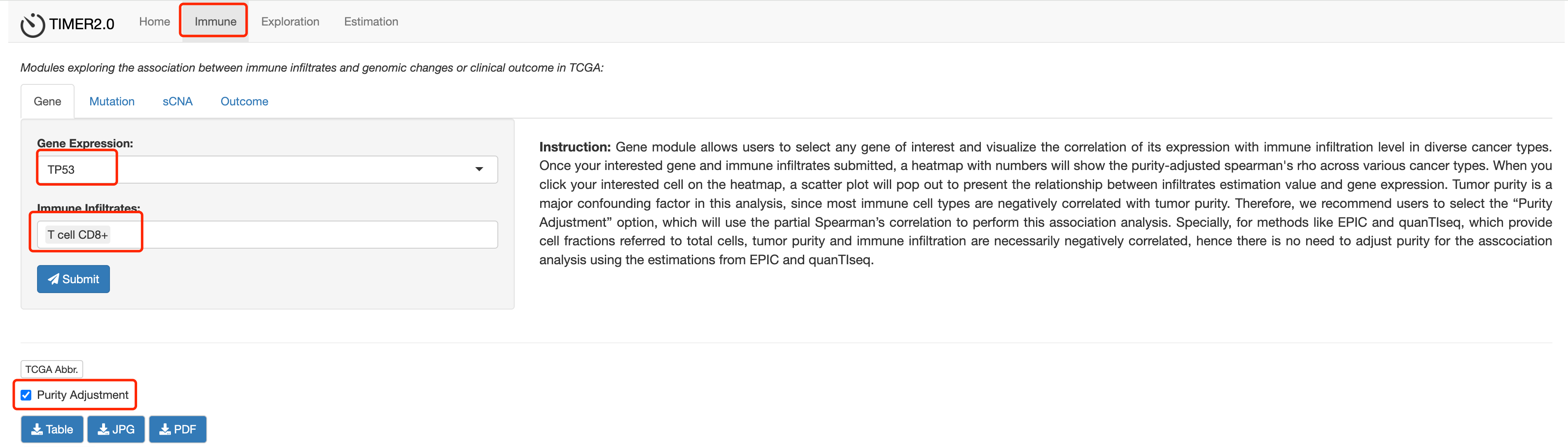The image size is (1568, 447).
Task: Open the Immune tab in navigation bar
Action: pyautogui.click(x=215, y=21)
